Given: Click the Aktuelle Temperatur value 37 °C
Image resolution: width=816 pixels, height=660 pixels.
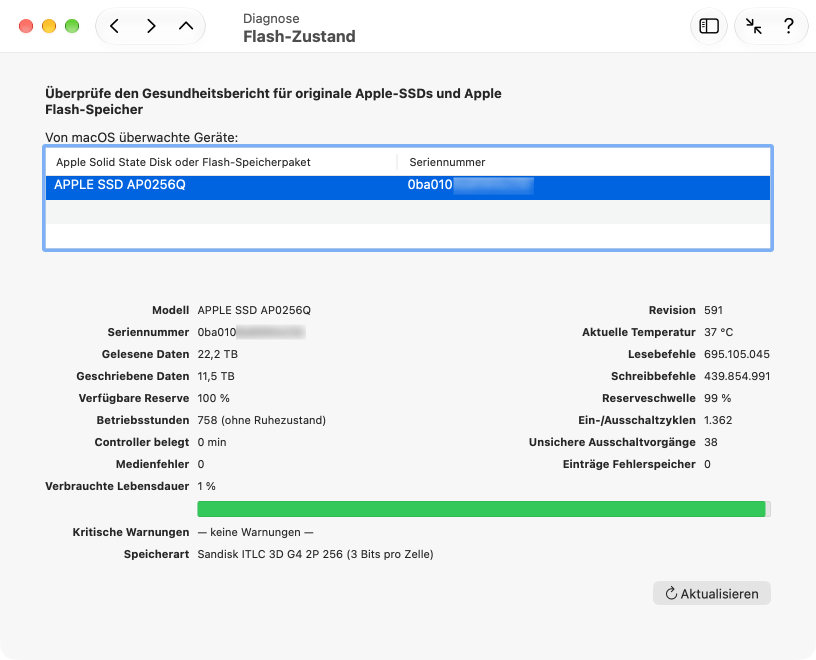Looking at the screenshot, I should pos(718,332).
